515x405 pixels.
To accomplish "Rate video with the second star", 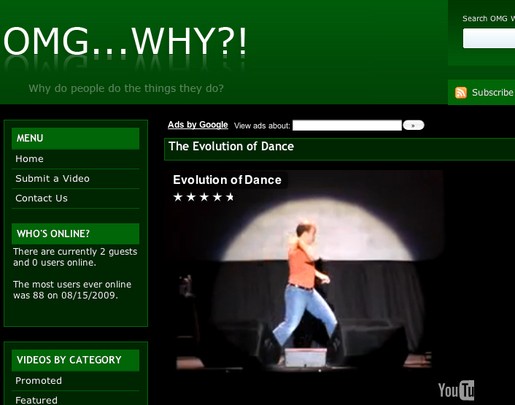I will (x=191, y=197).
